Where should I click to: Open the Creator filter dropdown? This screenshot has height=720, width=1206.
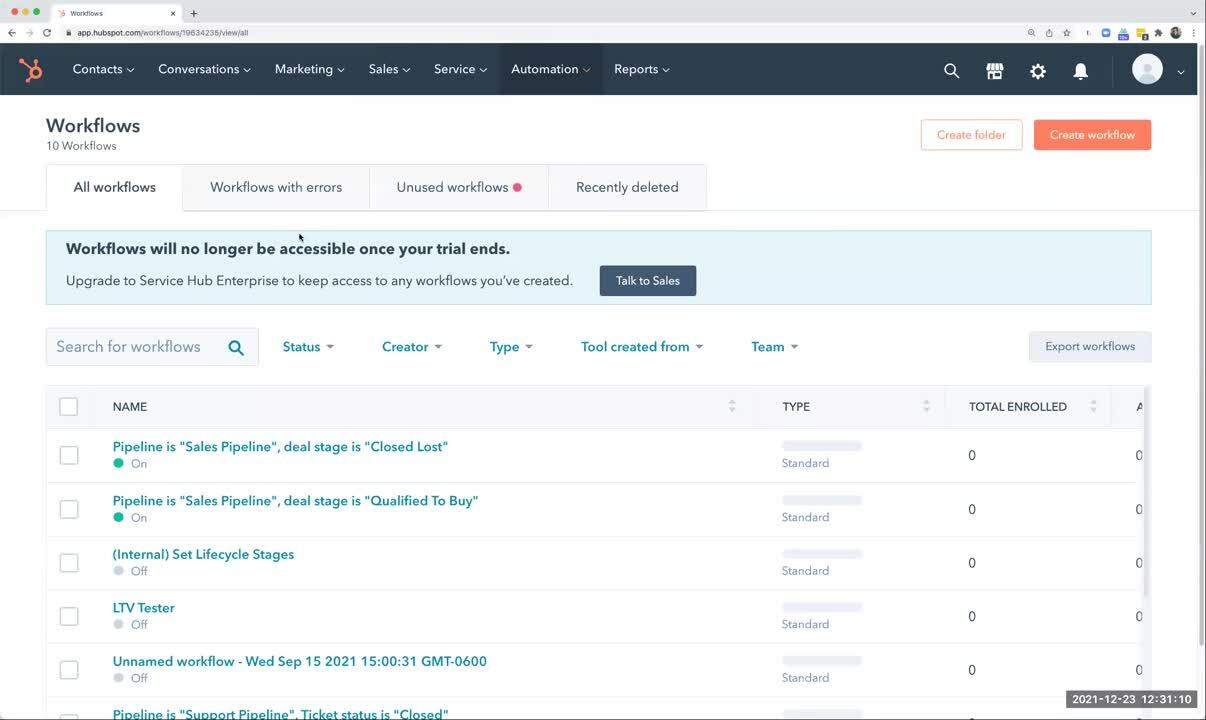[x=412, y=347]
